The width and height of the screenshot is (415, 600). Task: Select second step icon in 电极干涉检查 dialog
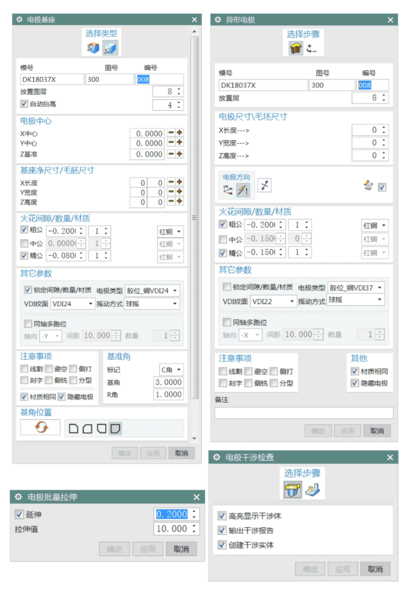[313, 489]
